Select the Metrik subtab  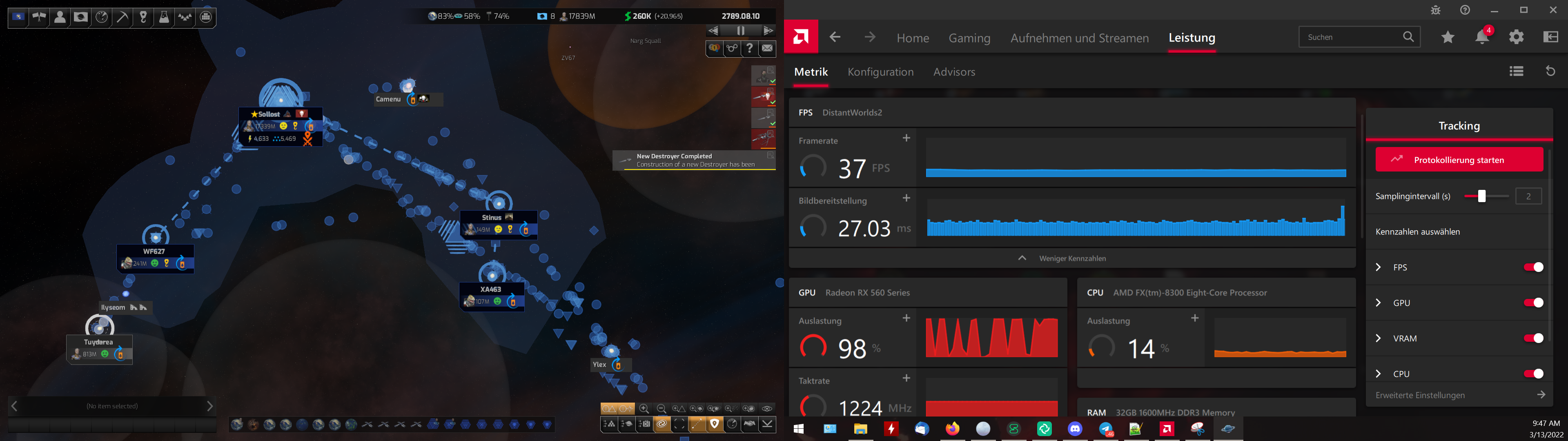[811, 72]
